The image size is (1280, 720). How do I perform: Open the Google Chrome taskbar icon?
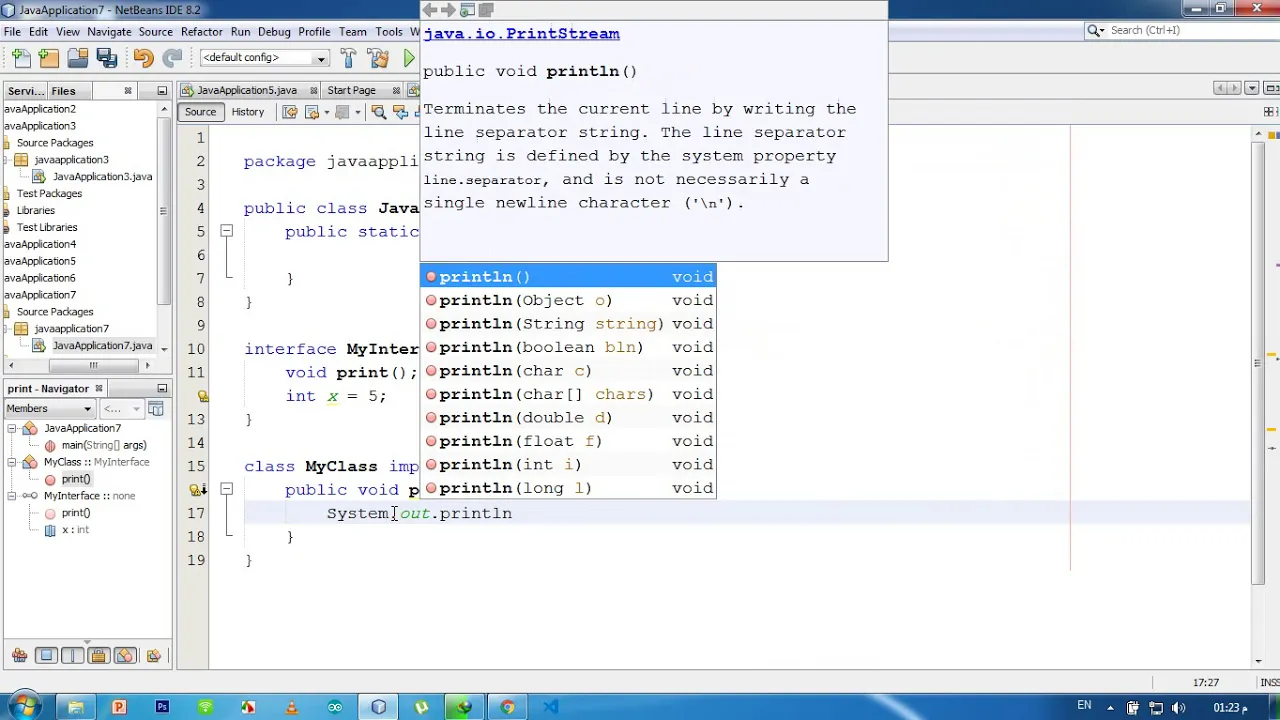pyautogui.click(x=508, y=707)
